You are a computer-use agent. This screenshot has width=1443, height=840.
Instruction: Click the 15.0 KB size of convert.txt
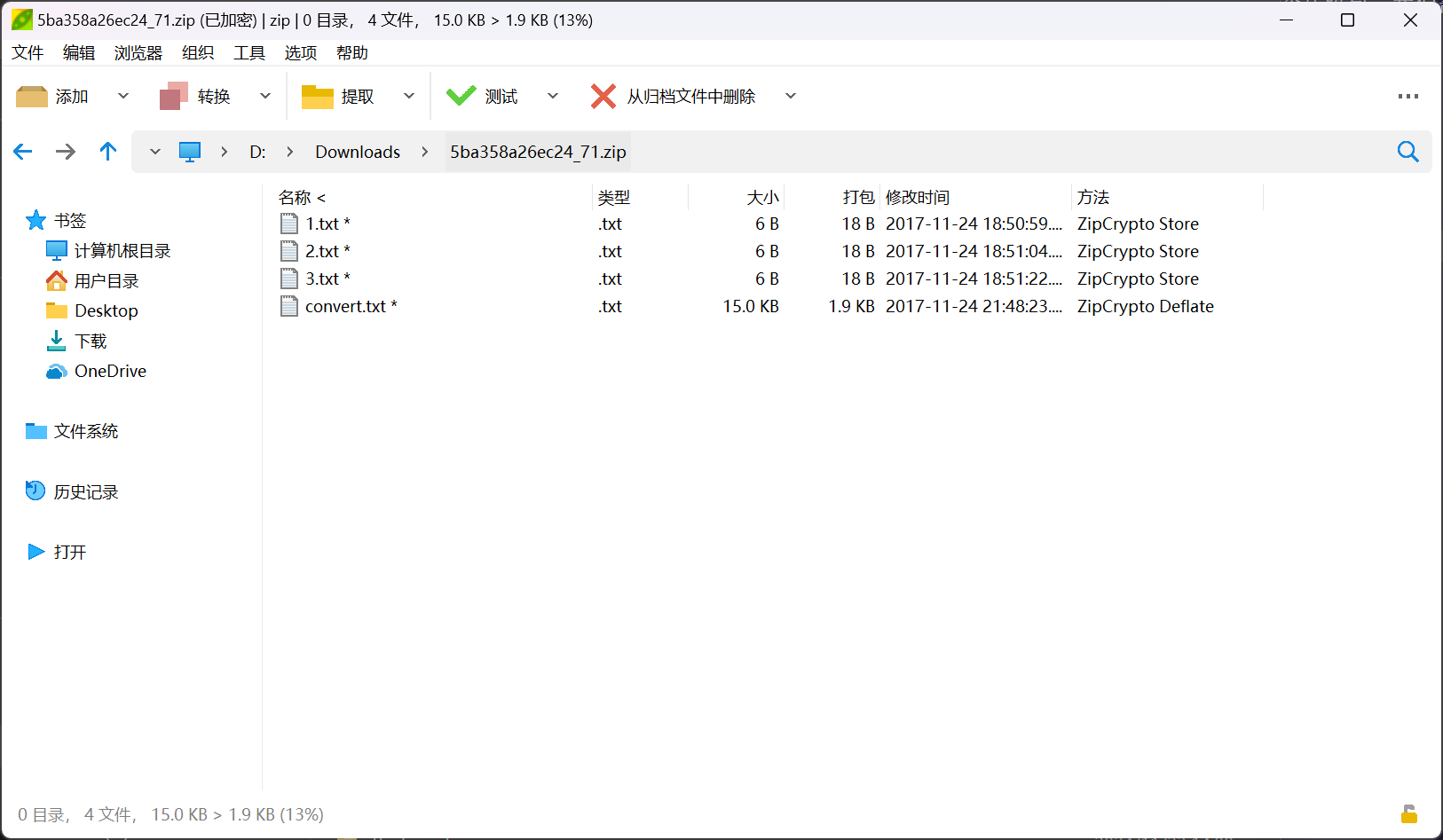751,306
